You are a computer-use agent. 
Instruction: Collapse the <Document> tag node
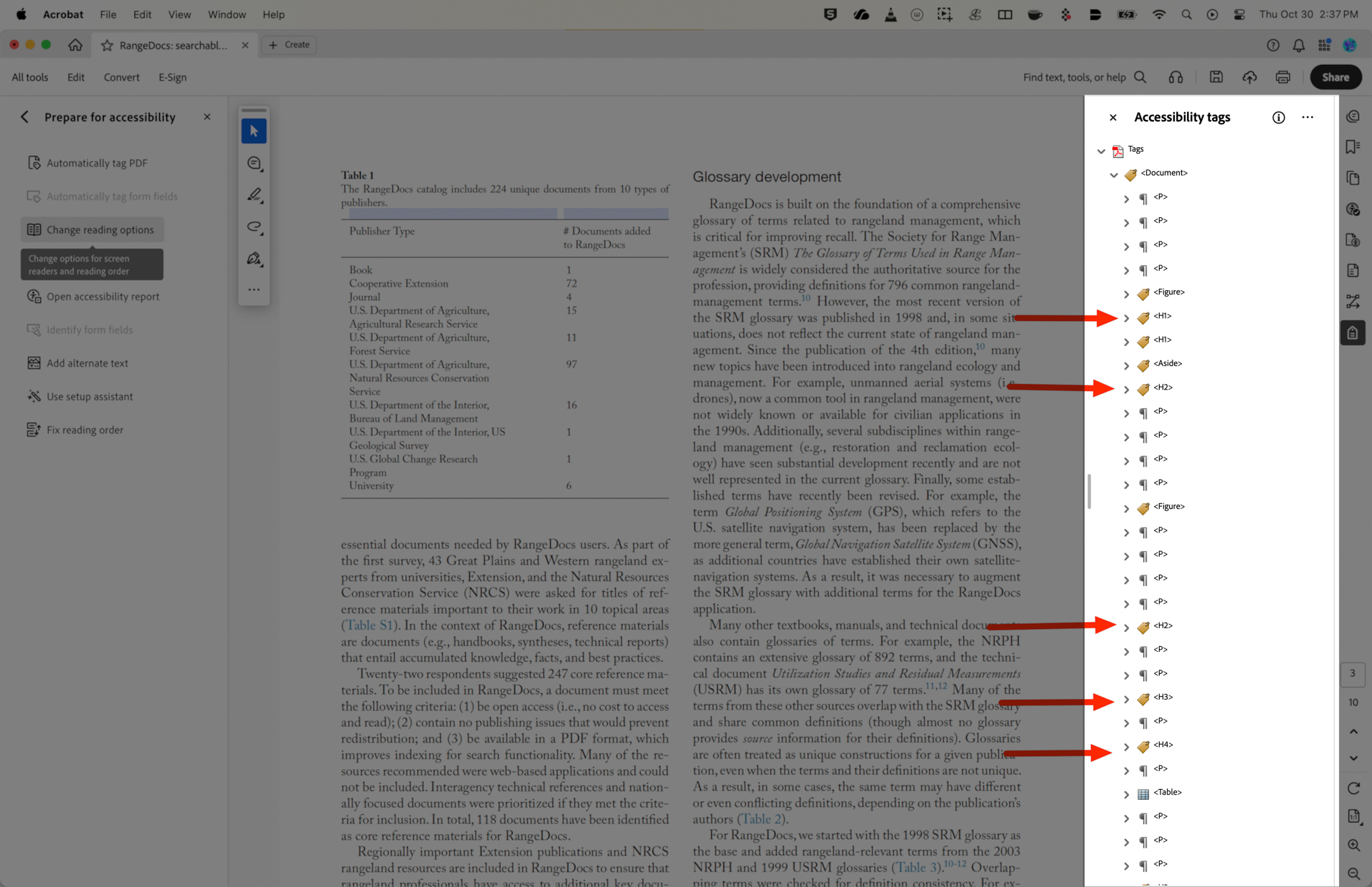pos(1113,174)
